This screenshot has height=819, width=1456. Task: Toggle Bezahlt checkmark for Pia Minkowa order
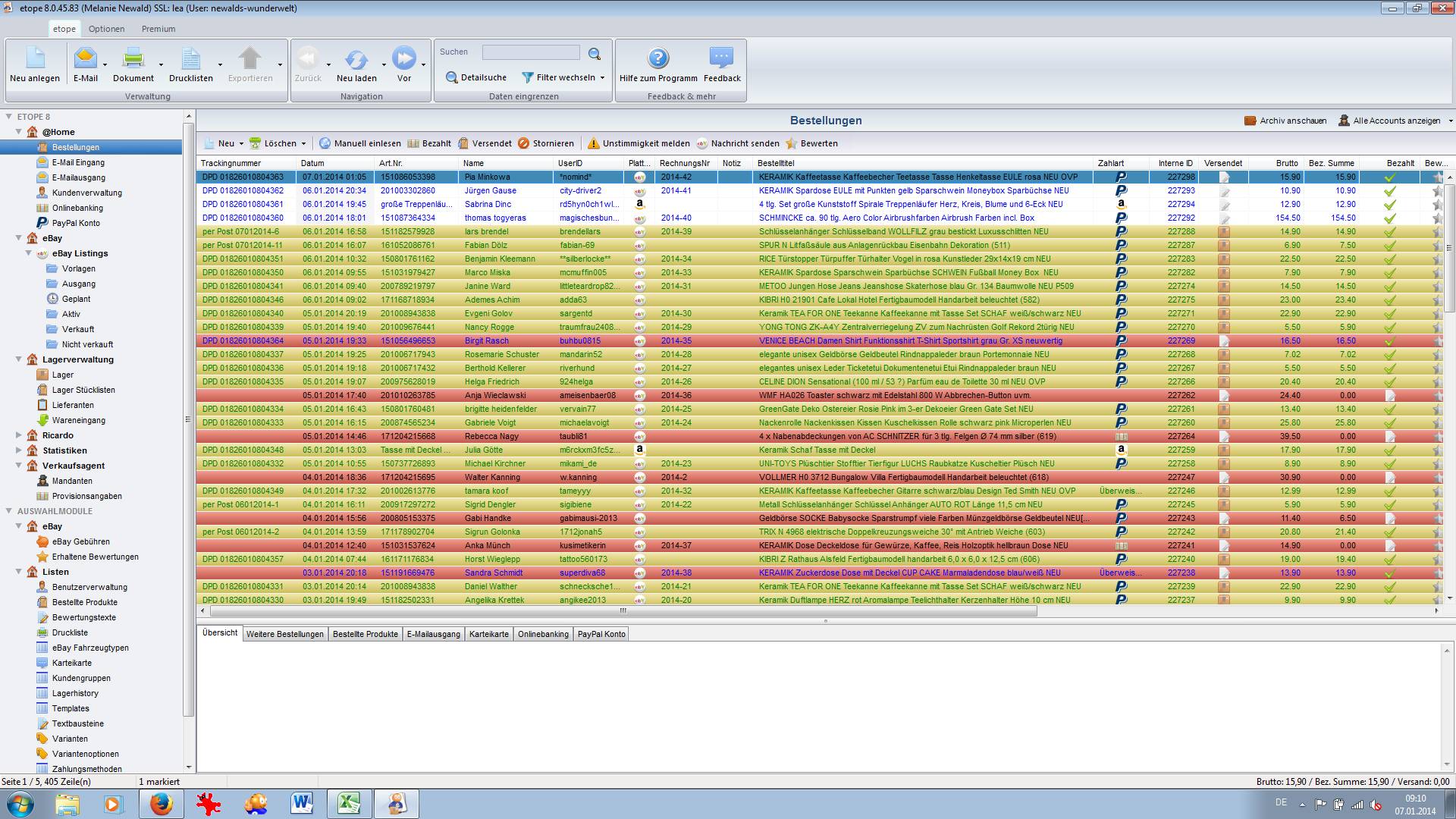(1389, 177)
